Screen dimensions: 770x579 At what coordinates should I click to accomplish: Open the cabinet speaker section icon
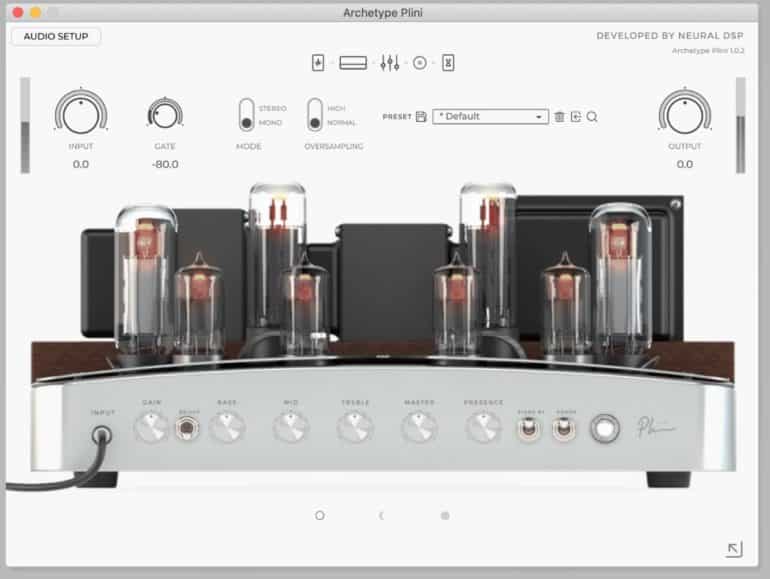[x=420, y=63]
